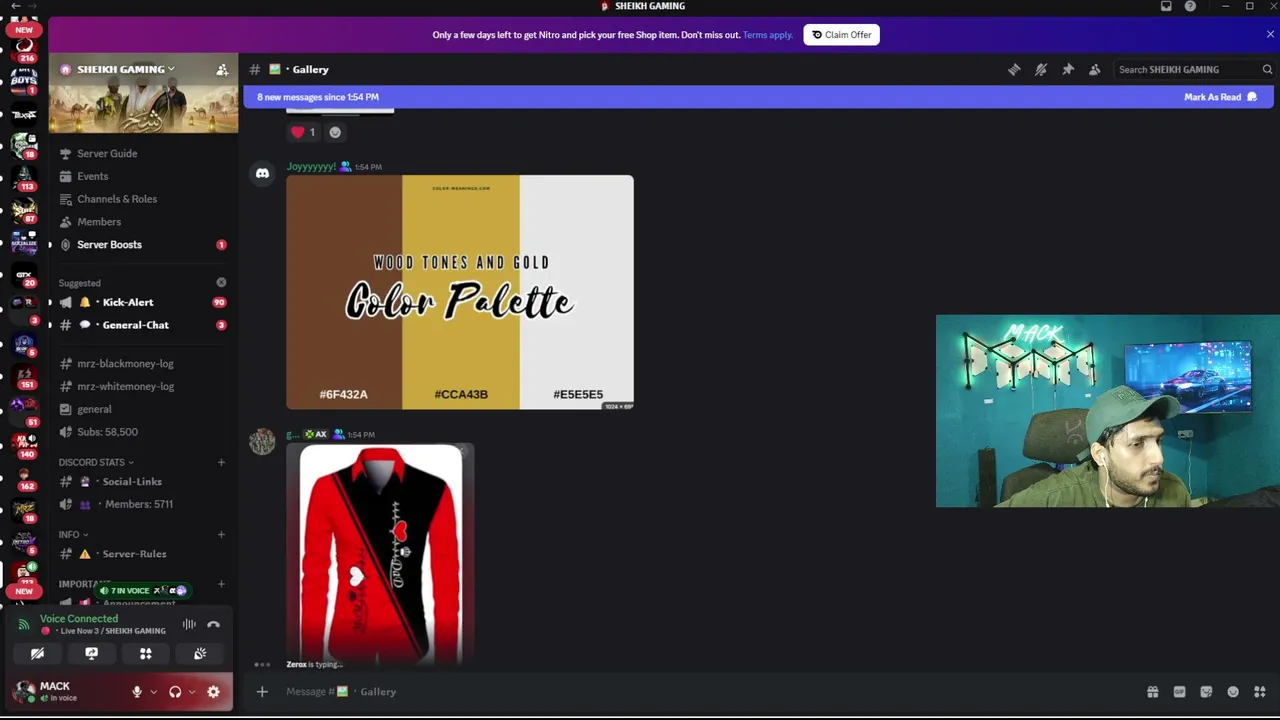The width and height of the screenshot is (1280, 720).
Task: Attach a file with the plus button
Action: 262,692
